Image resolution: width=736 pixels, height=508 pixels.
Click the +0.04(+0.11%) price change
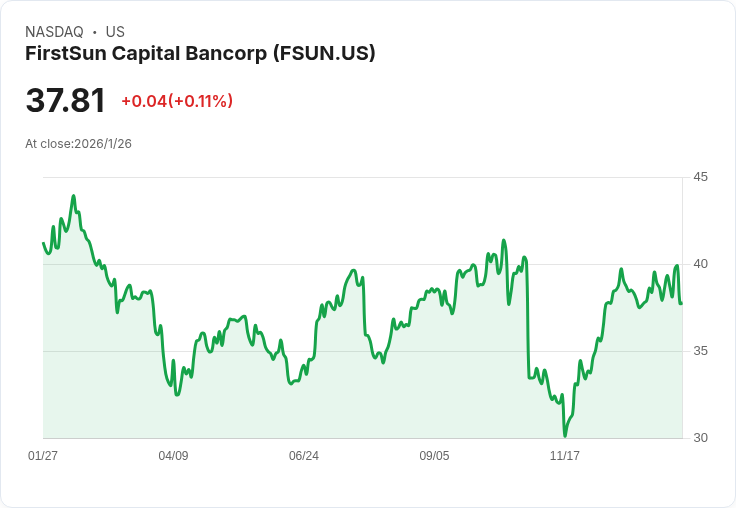(177, 101)
